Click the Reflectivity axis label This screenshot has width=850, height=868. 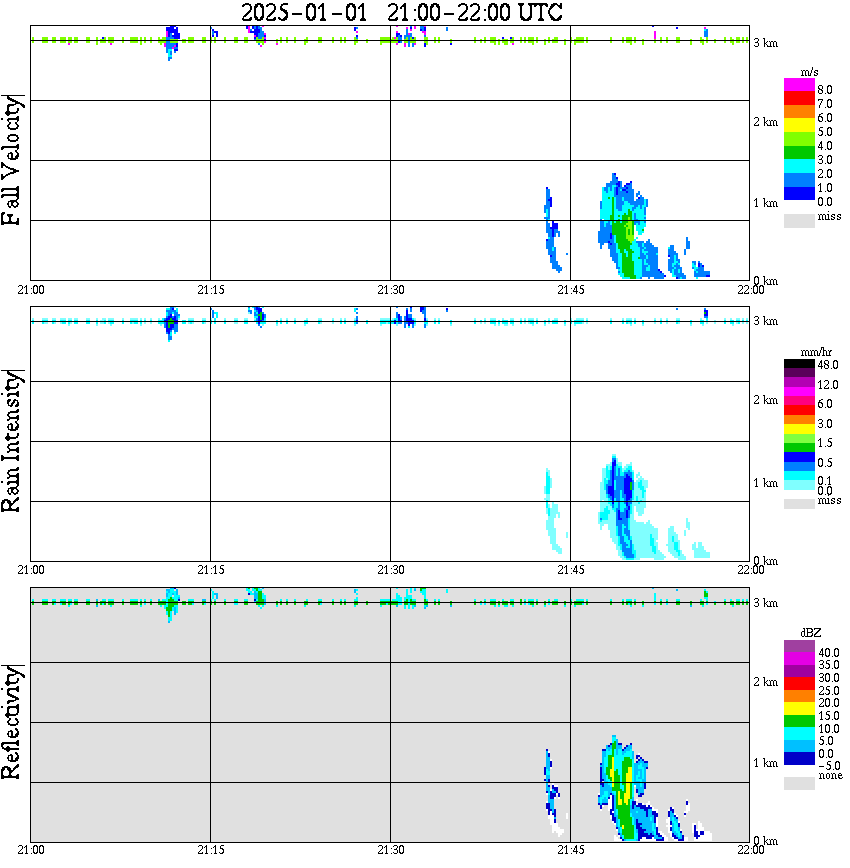[11, 722]
